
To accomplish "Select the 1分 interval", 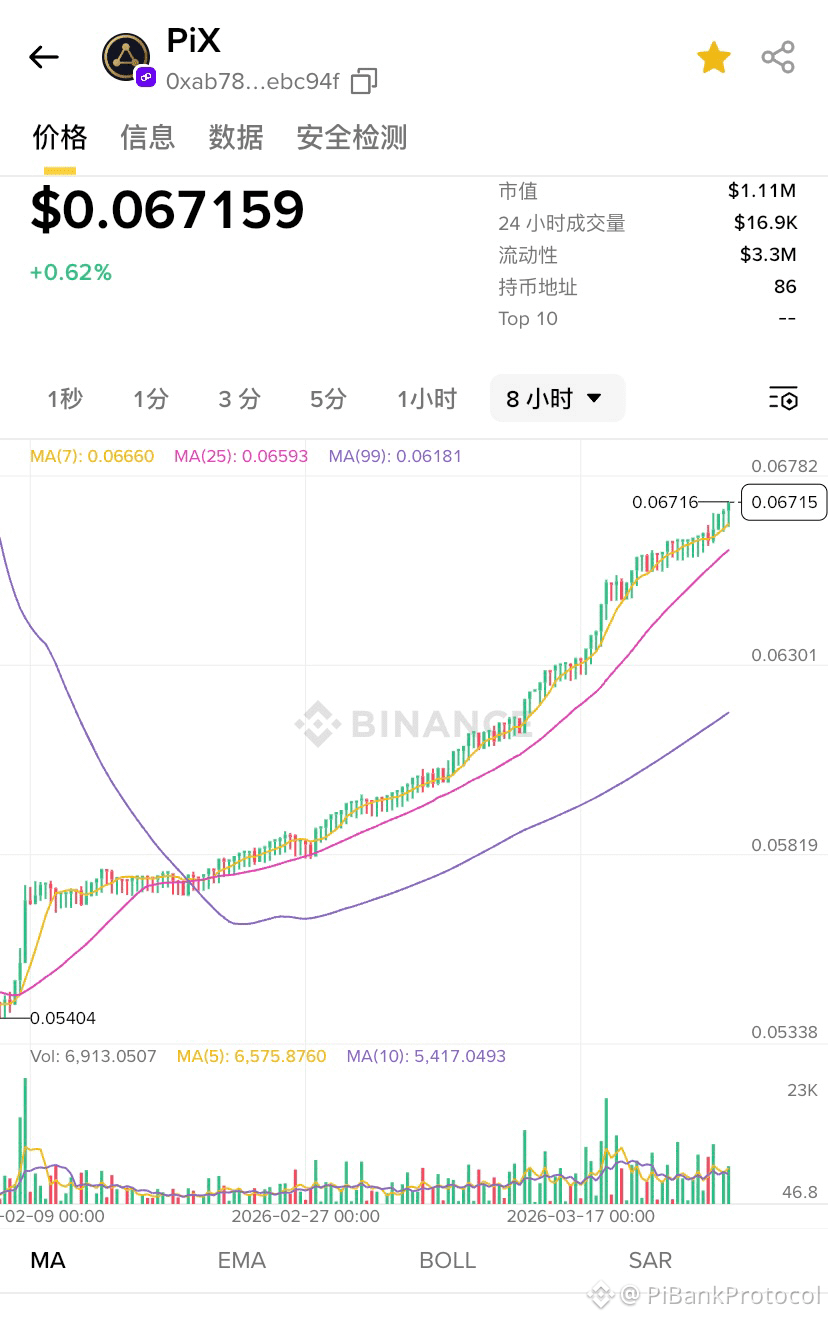I will (x=151, y=399).
